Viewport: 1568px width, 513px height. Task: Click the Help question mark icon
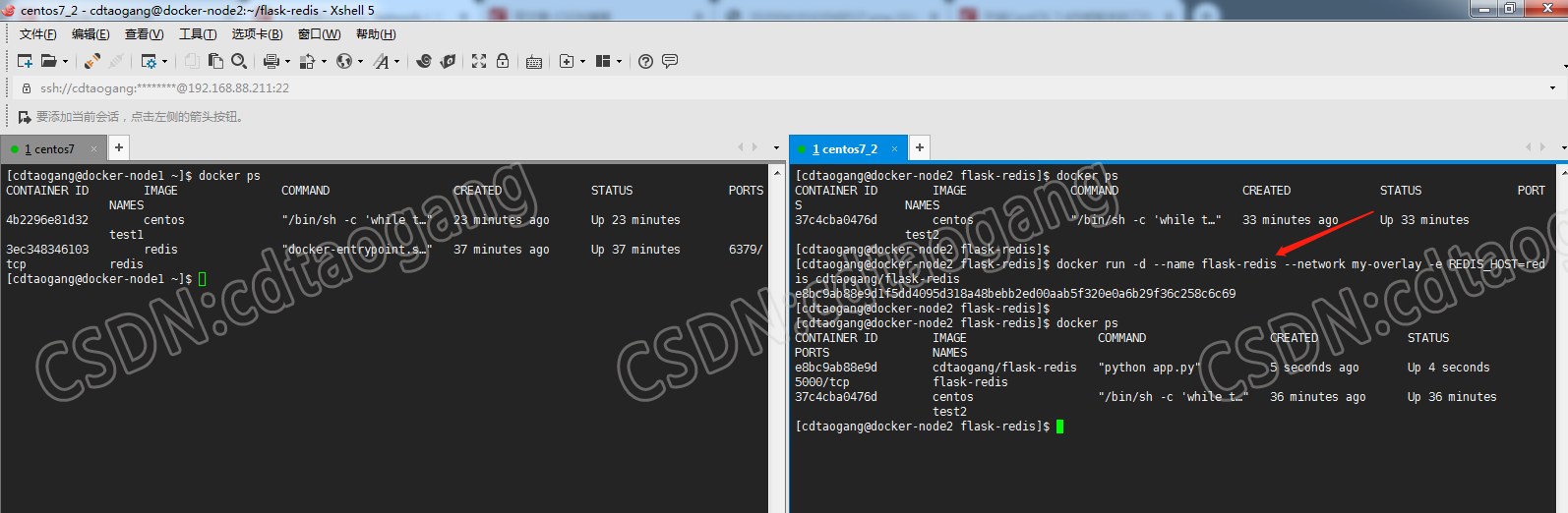point(645,61)
